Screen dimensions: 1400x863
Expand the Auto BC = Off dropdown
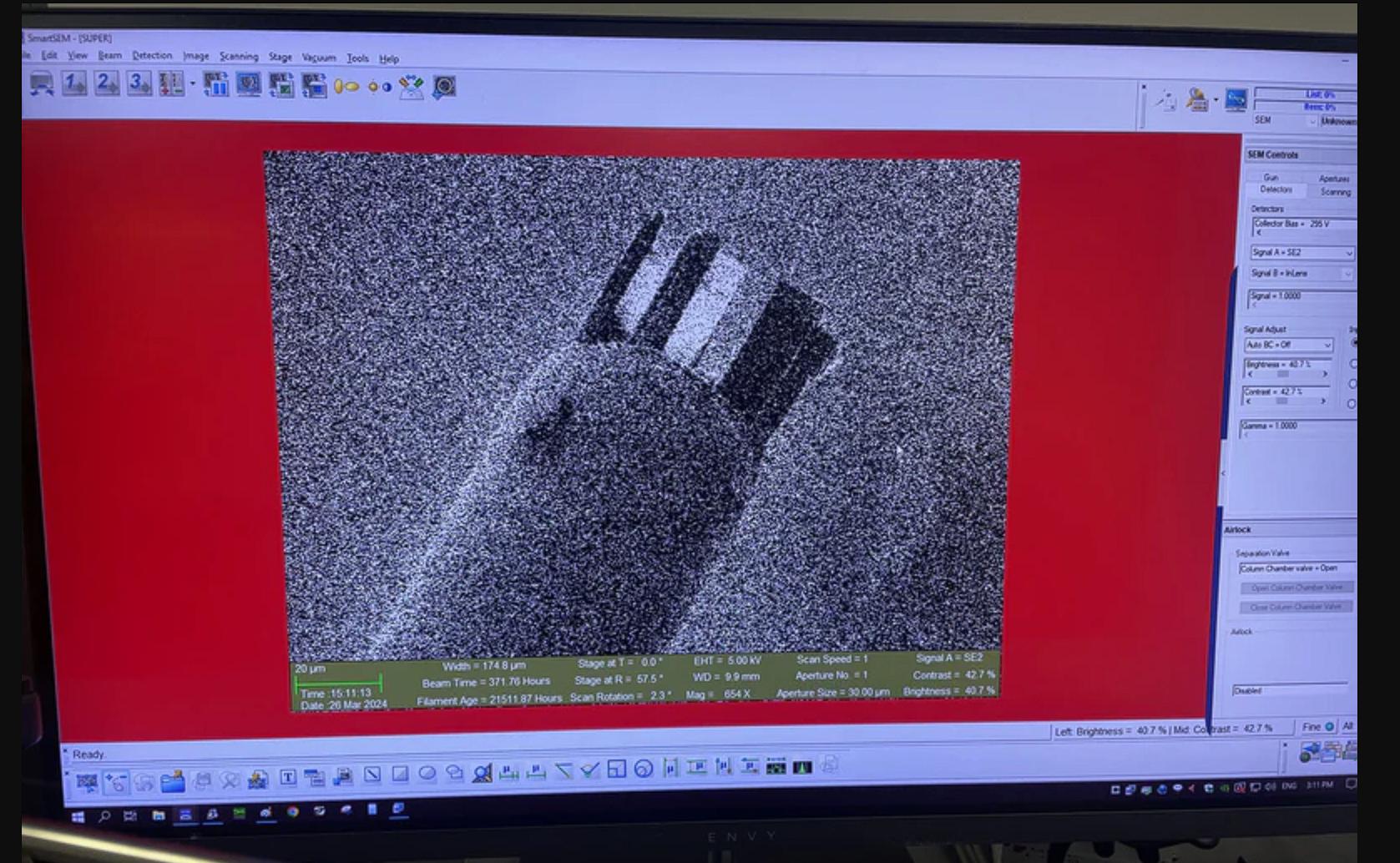1327,346
